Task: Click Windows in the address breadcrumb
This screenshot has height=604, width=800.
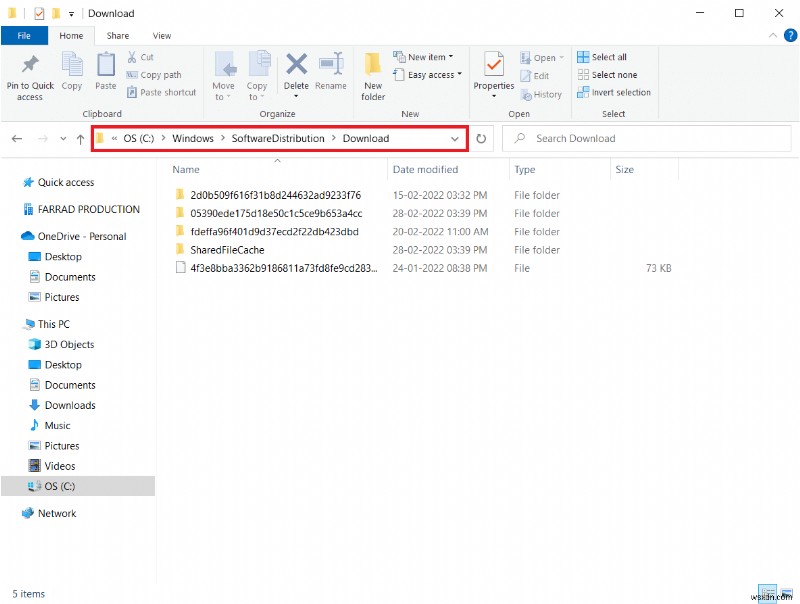Action: pos(193,138)
